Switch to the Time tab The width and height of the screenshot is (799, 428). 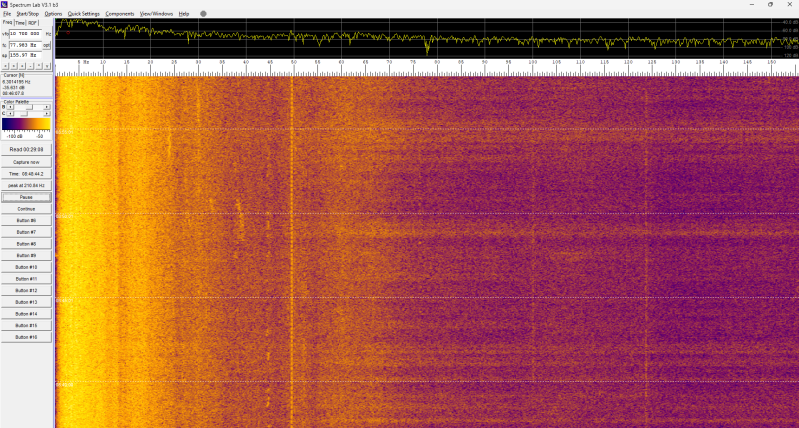pos(20,23)
